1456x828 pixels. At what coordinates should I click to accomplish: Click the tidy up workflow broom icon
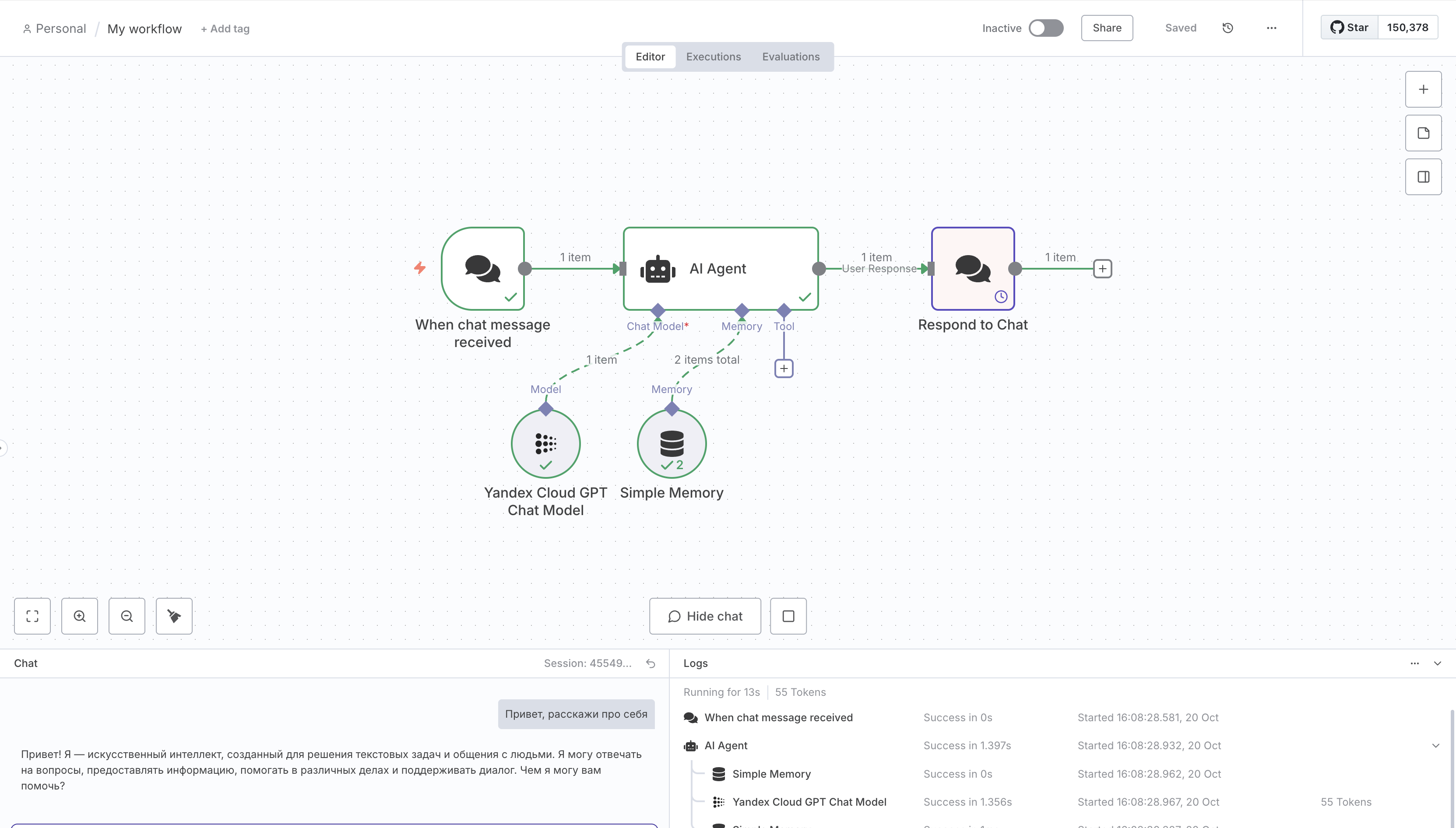pos(174,616)
